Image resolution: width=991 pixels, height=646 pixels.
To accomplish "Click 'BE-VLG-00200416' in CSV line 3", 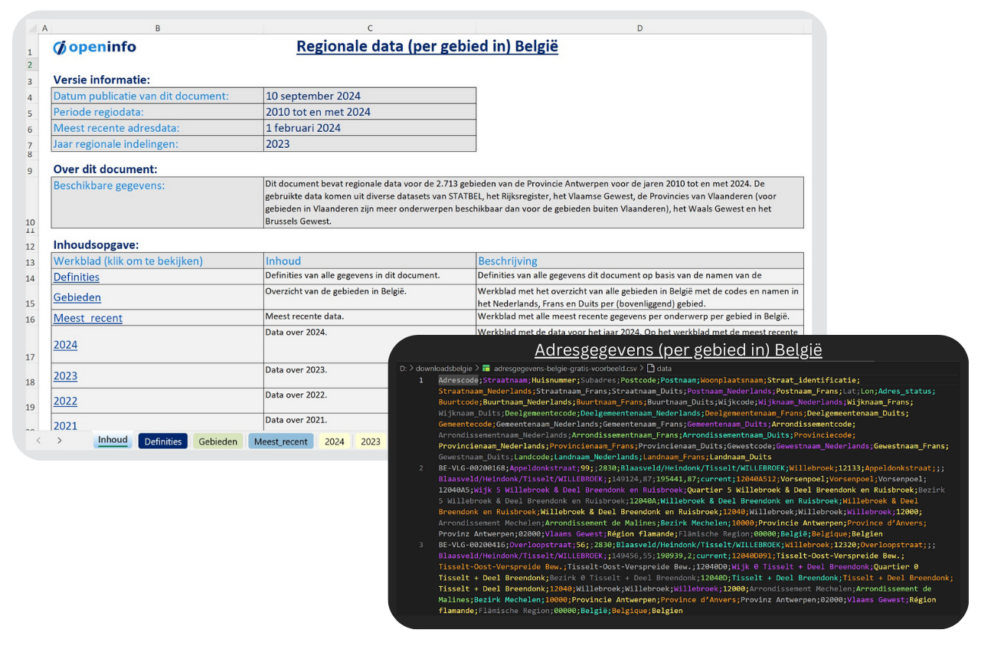I will click(472, 545).
